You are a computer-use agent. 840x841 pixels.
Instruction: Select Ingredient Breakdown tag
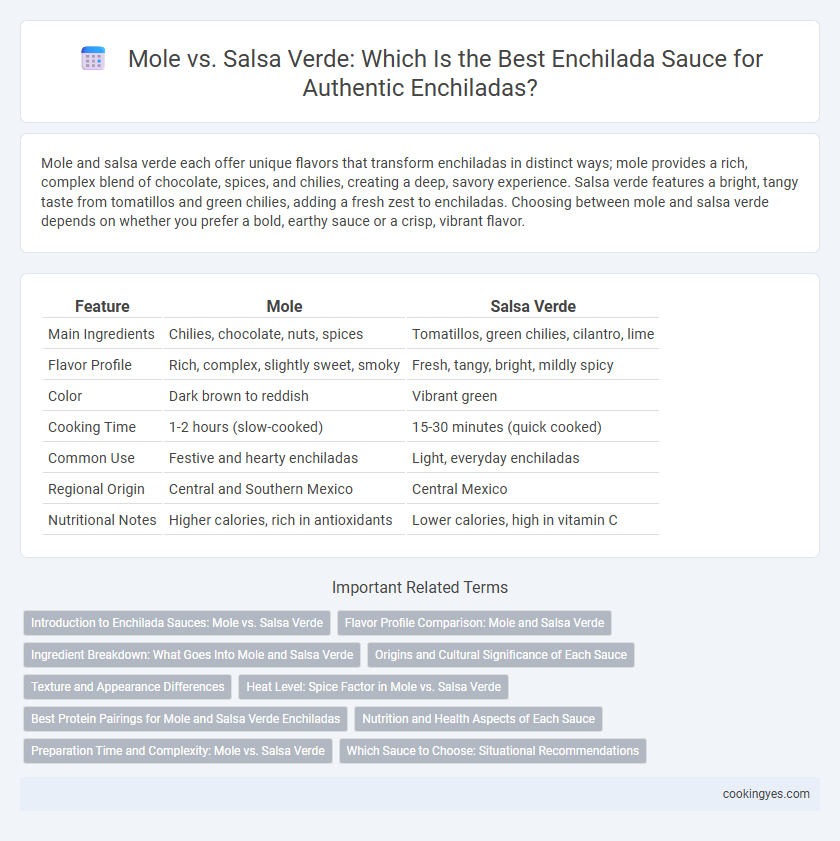[x=192, y=655]
